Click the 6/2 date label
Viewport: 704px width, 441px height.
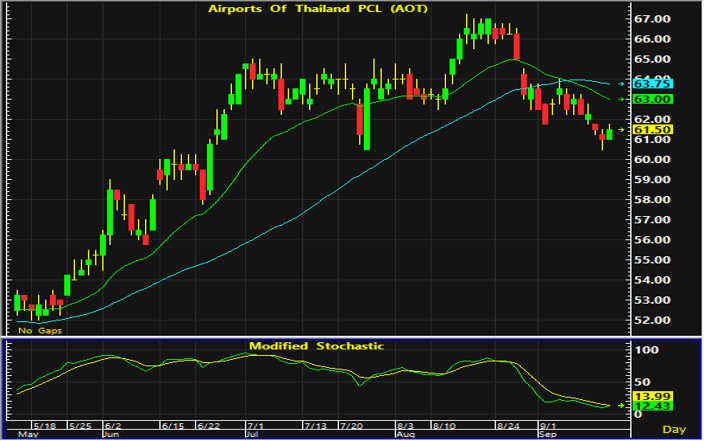point(113,426)
